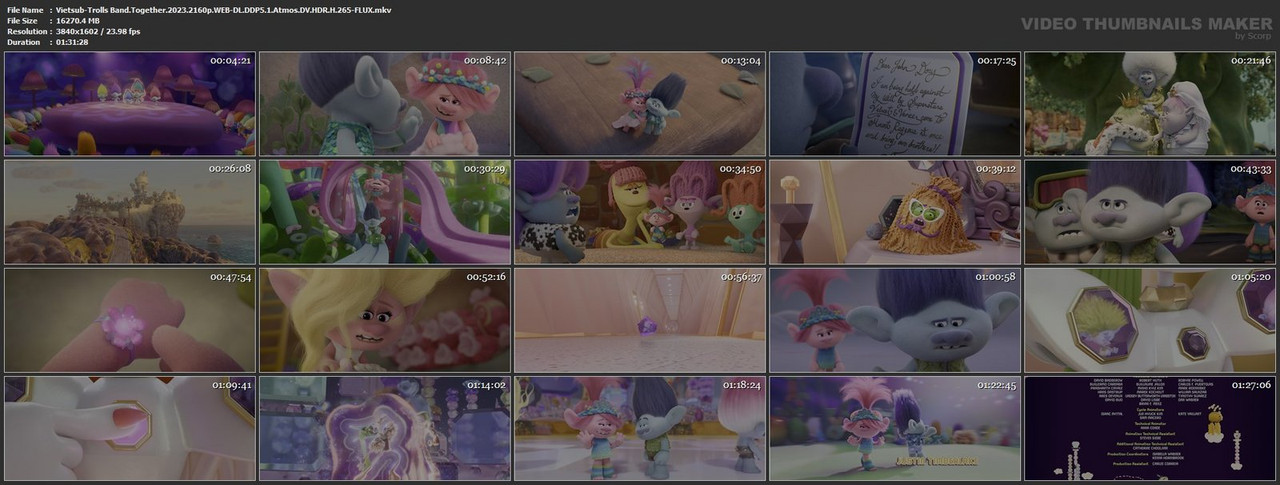Select the thumbnail timestamped 00:34:50
Viewport: 1280px width, 485px height.
(640, 212)
